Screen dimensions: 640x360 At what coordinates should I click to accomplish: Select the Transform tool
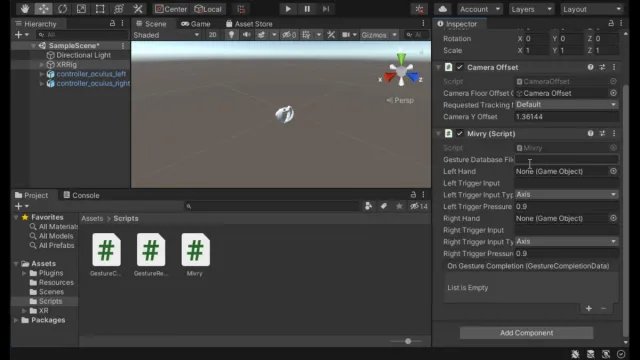pos(119,9)
